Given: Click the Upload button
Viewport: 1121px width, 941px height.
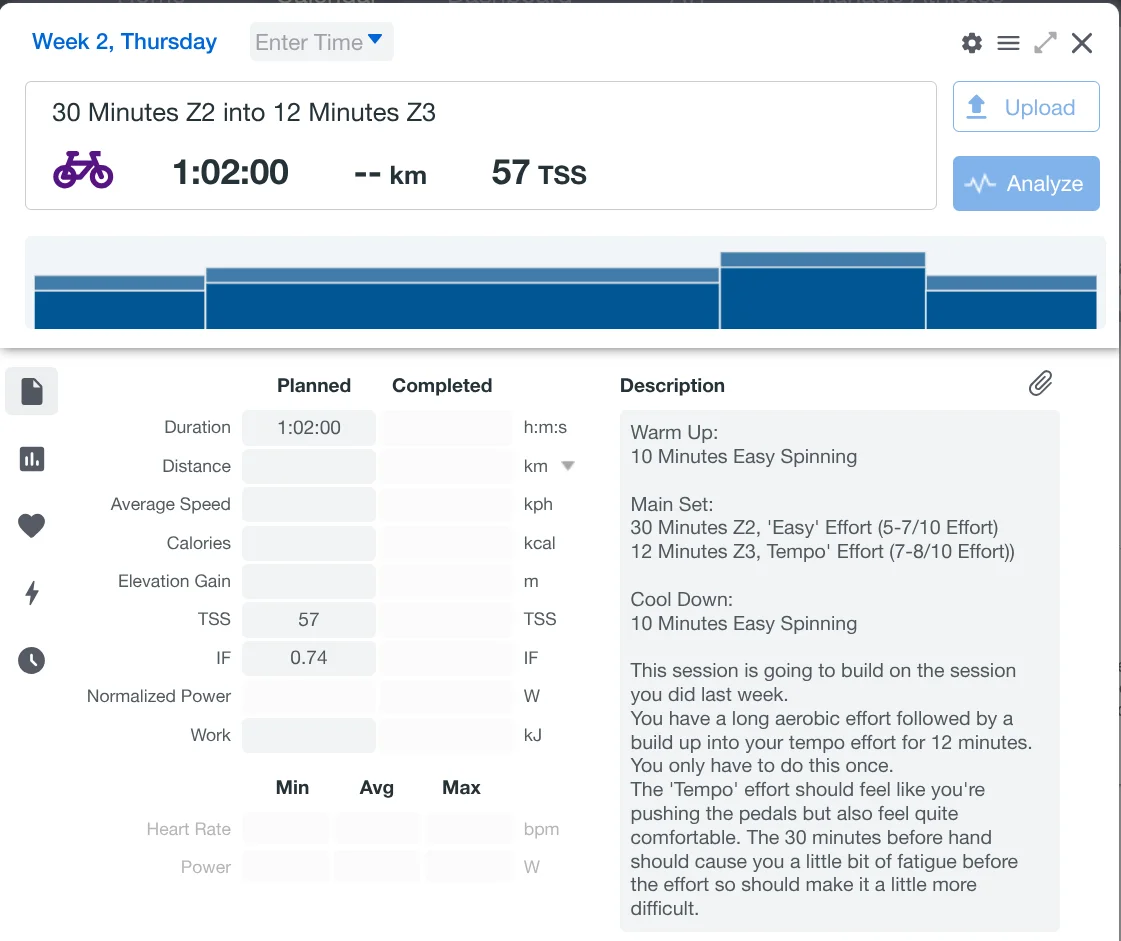Looking at the screenshot, I should (1026, 107).
